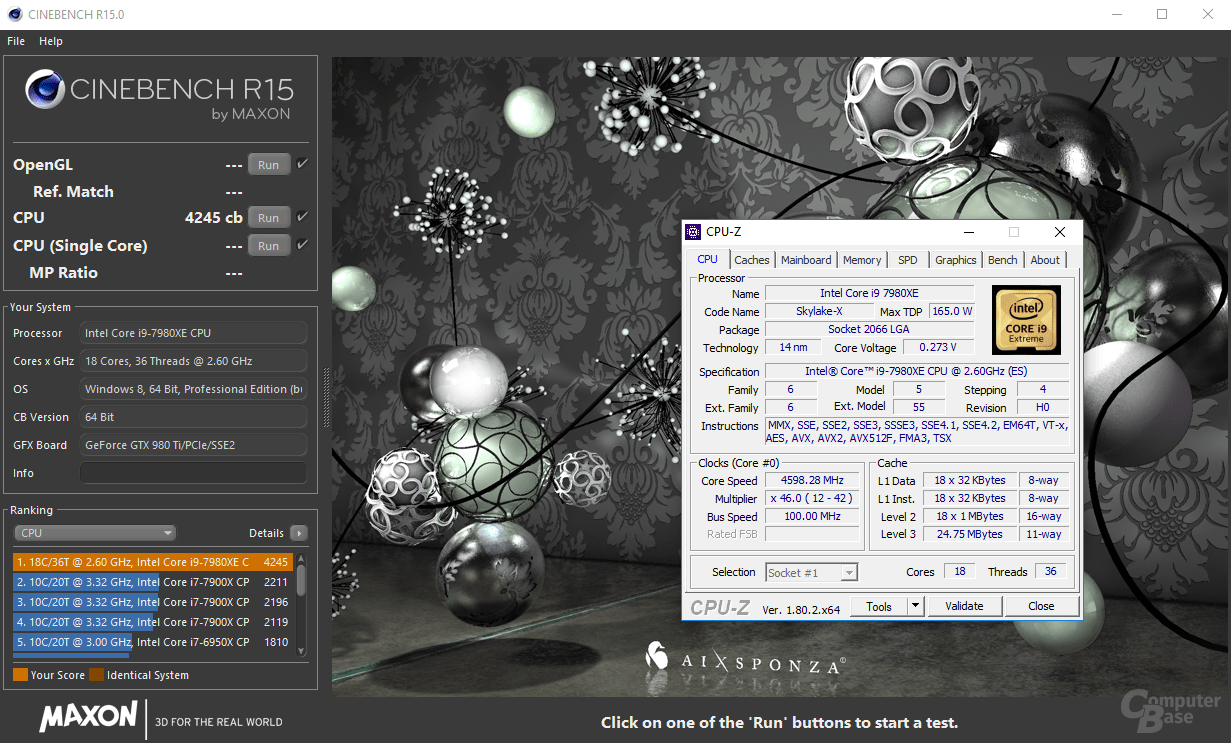Click the orange Your Score swatch
This screenshot has height=743, width=1231.
[20, 675]
